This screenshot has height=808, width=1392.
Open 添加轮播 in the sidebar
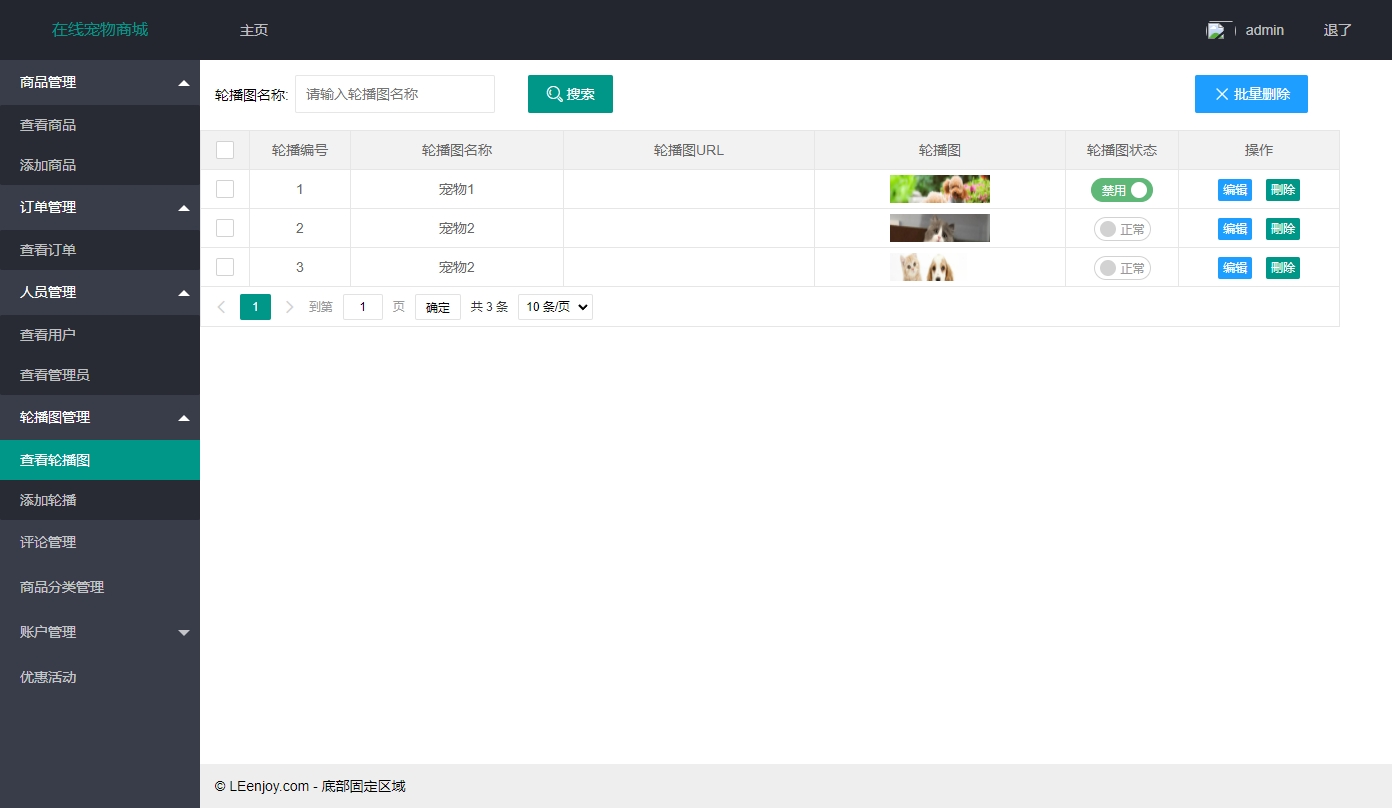(x=100, y=500)
